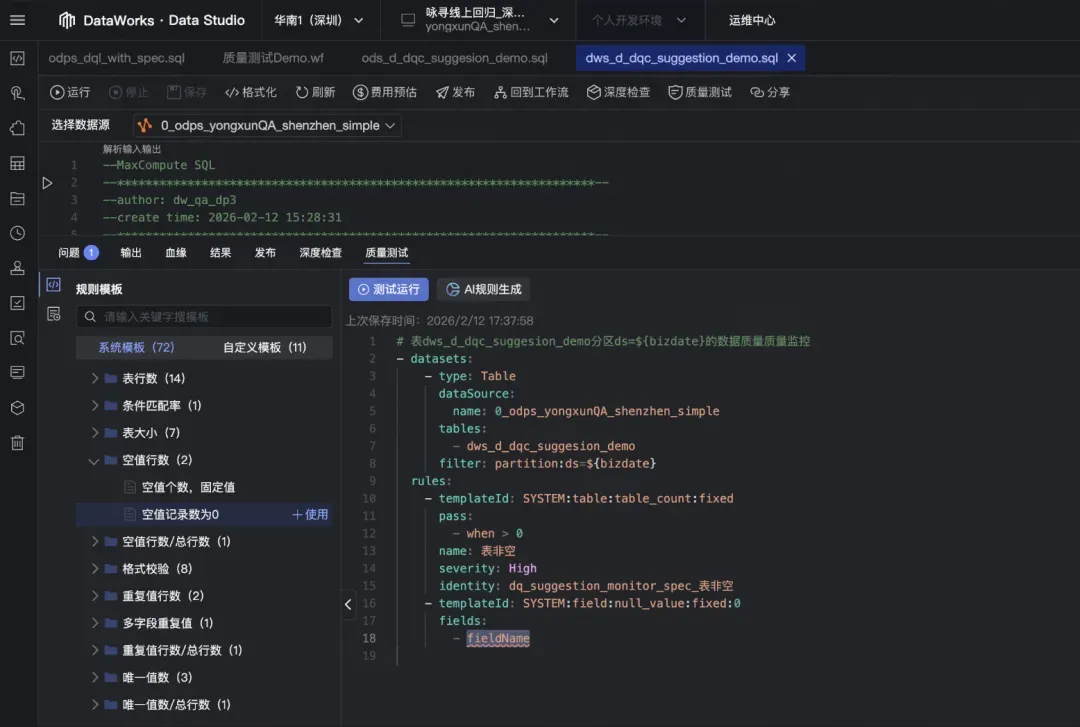Expand the 表大小 (7) folder

[95, 433]
